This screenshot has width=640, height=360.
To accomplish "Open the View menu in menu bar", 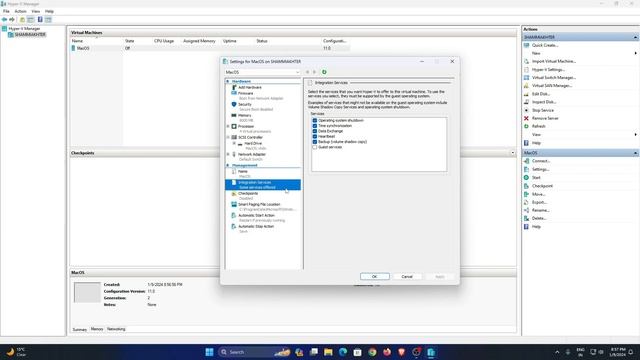I will (x=36, y=11).
